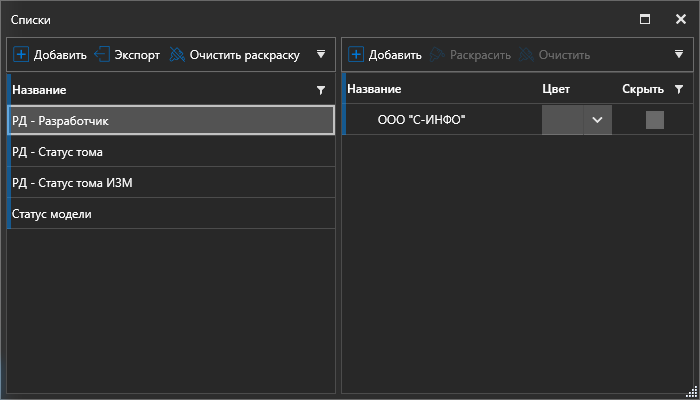Open left toolbar overflow arrow
This screenshot has height=400, width=700.
pos(321,55)
